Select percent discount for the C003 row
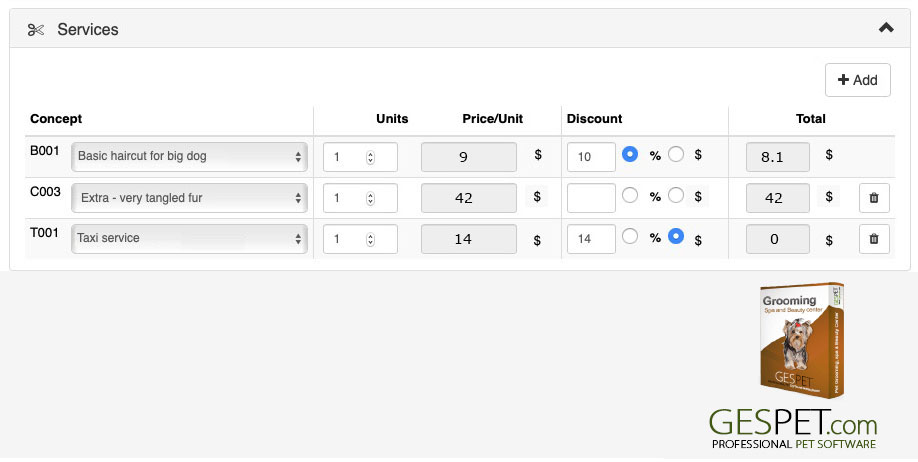 tap(630, 195)
